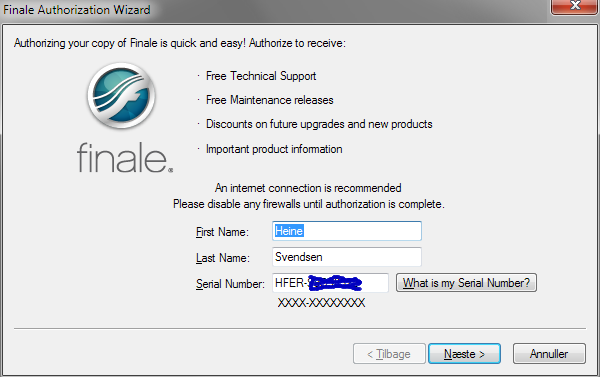Click the finale wordmark below the logo
This screenshot has height=377, width=600.
click(x=125, y=157)
